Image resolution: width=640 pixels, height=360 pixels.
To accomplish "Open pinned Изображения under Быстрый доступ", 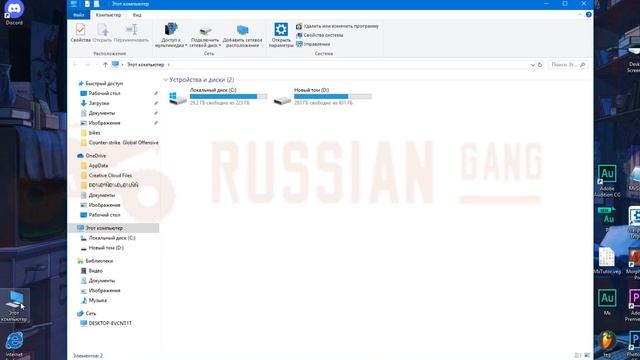I will (104, 123).
